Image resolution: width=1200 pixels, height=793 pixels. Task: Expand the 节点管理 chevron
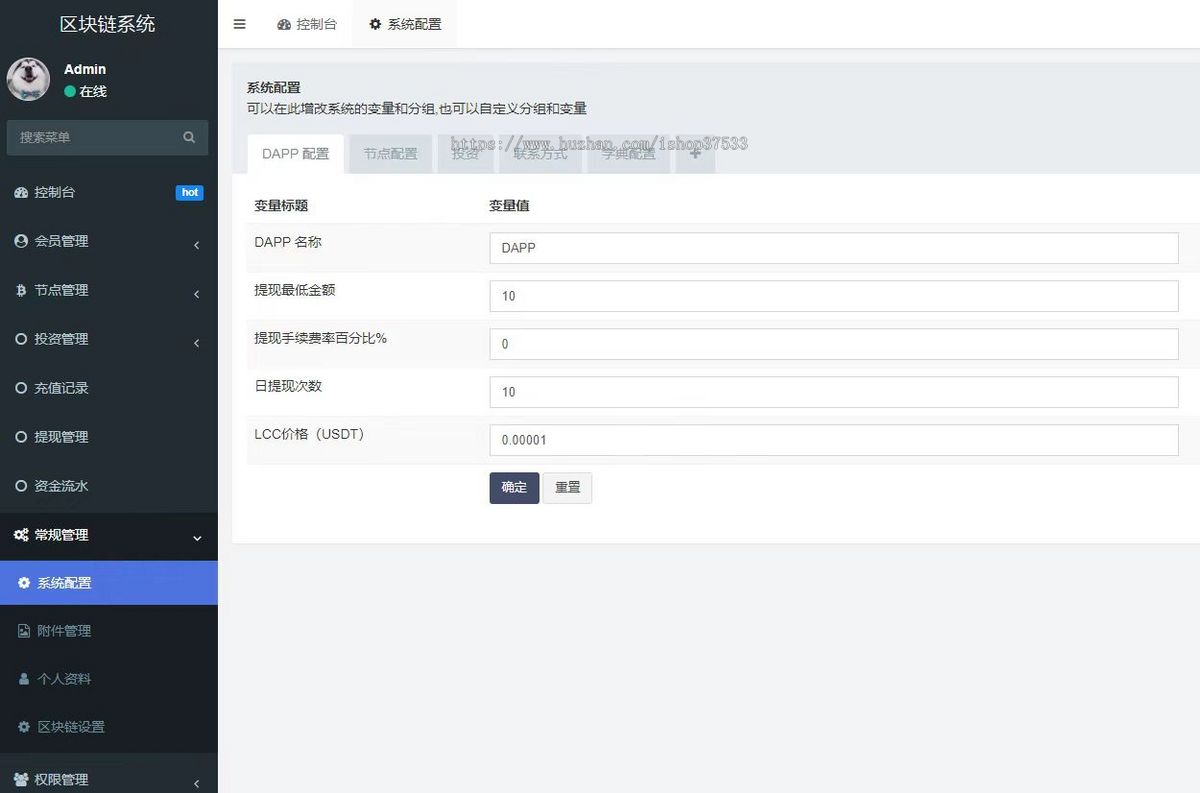[x=196, y=294]
